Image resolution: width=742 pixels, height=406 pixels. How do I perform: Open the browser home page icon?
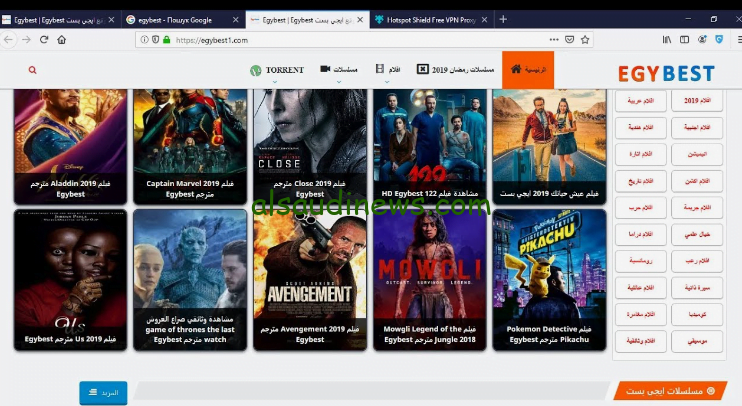[x=62, y=40]
